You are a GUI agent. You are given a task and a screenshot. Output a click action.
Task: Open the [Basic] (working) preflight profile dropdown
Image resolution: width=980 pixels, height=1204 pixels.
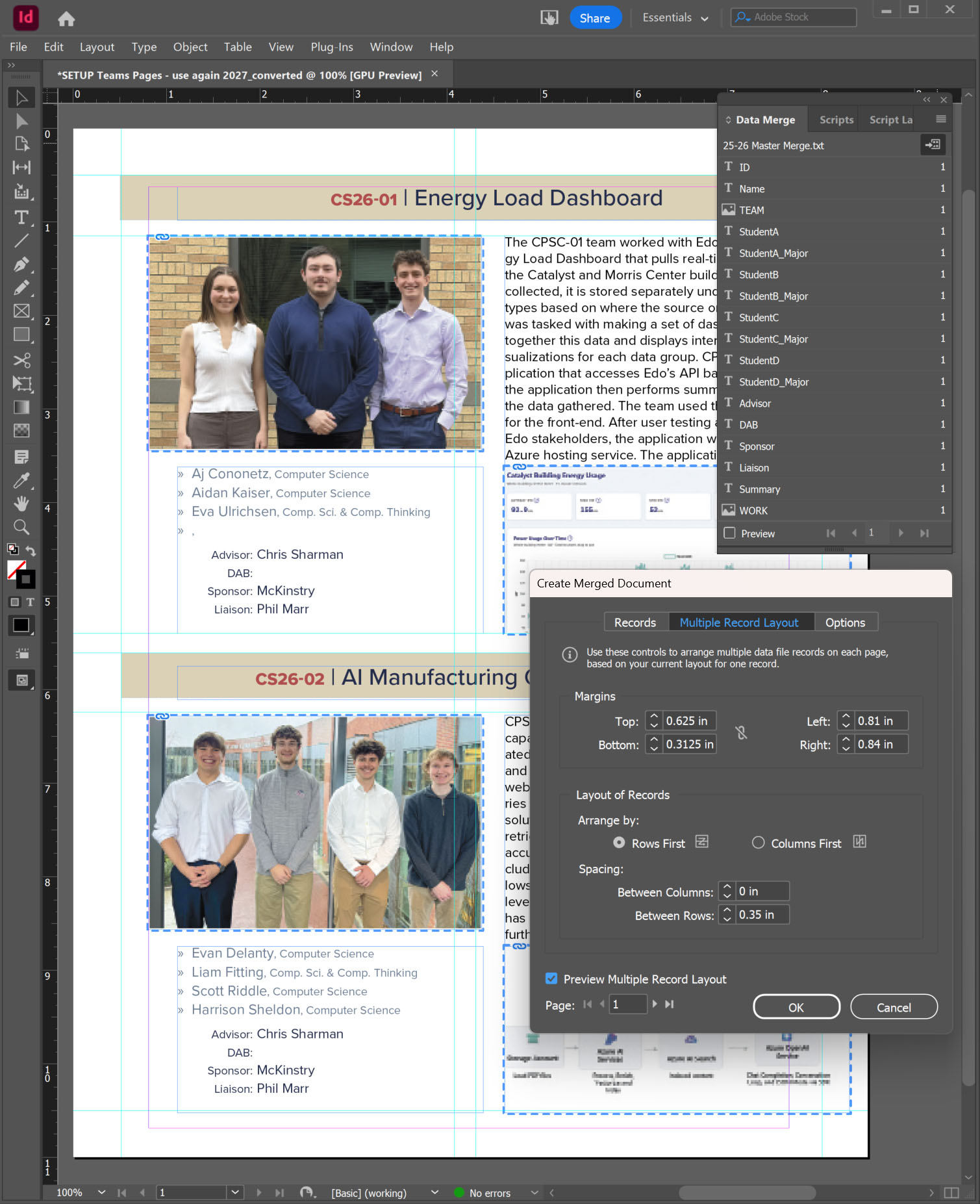(x=434, y=1192)
